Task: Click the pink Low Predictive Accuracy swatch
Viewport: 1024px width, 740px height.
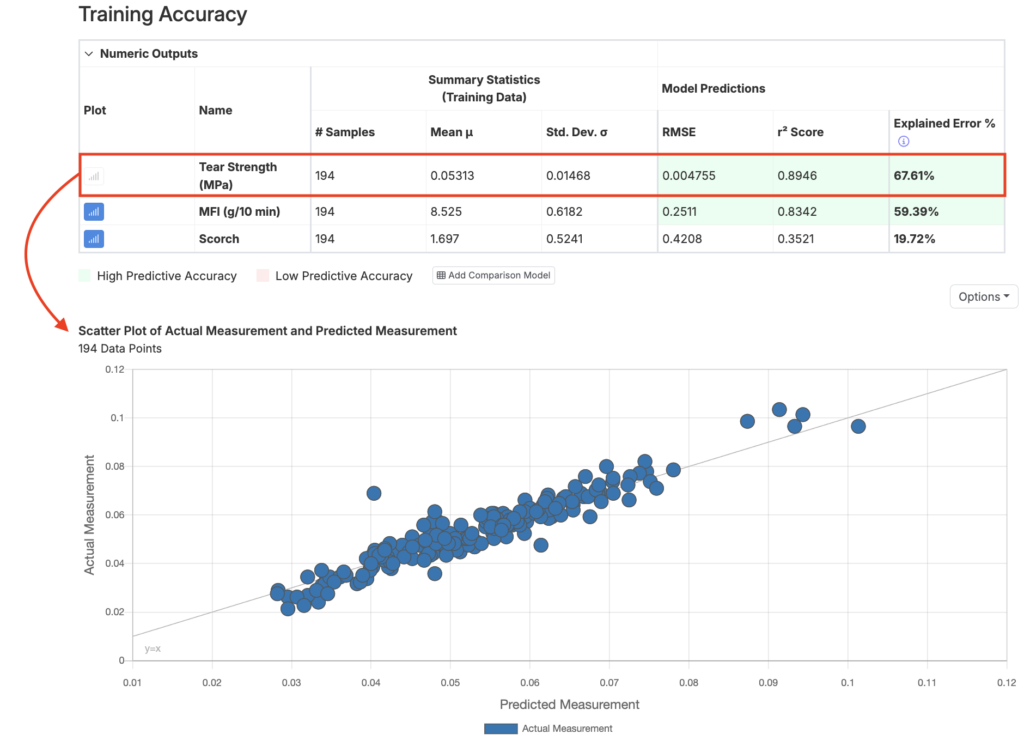Action: click(x=263, y=276)
